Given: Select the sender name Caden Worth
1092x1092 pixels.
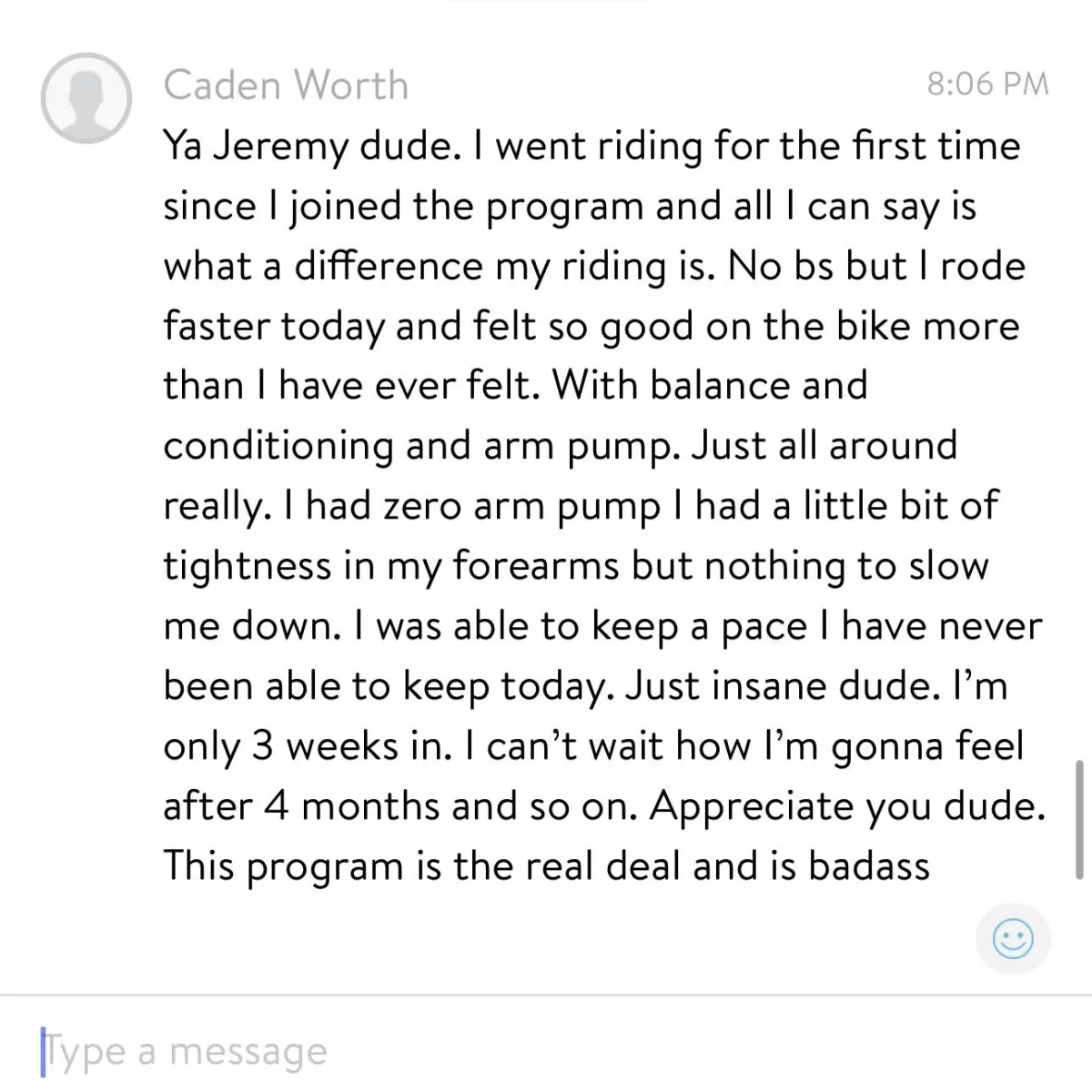Looking at the screenshot, I should pyautogui.click(x=286, y=86).
